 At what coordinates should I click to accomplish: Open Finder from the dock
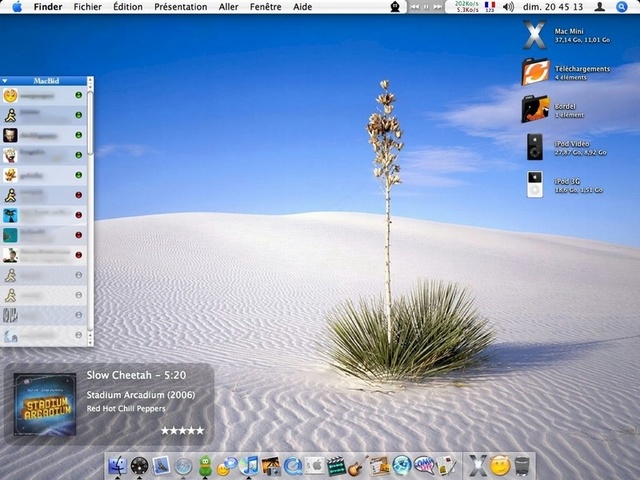pos(117,465)
